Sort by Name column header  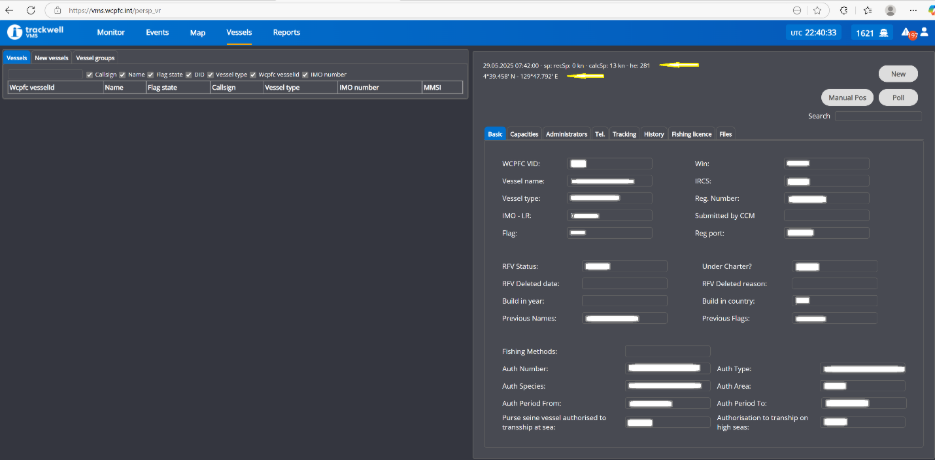point(124,87)
